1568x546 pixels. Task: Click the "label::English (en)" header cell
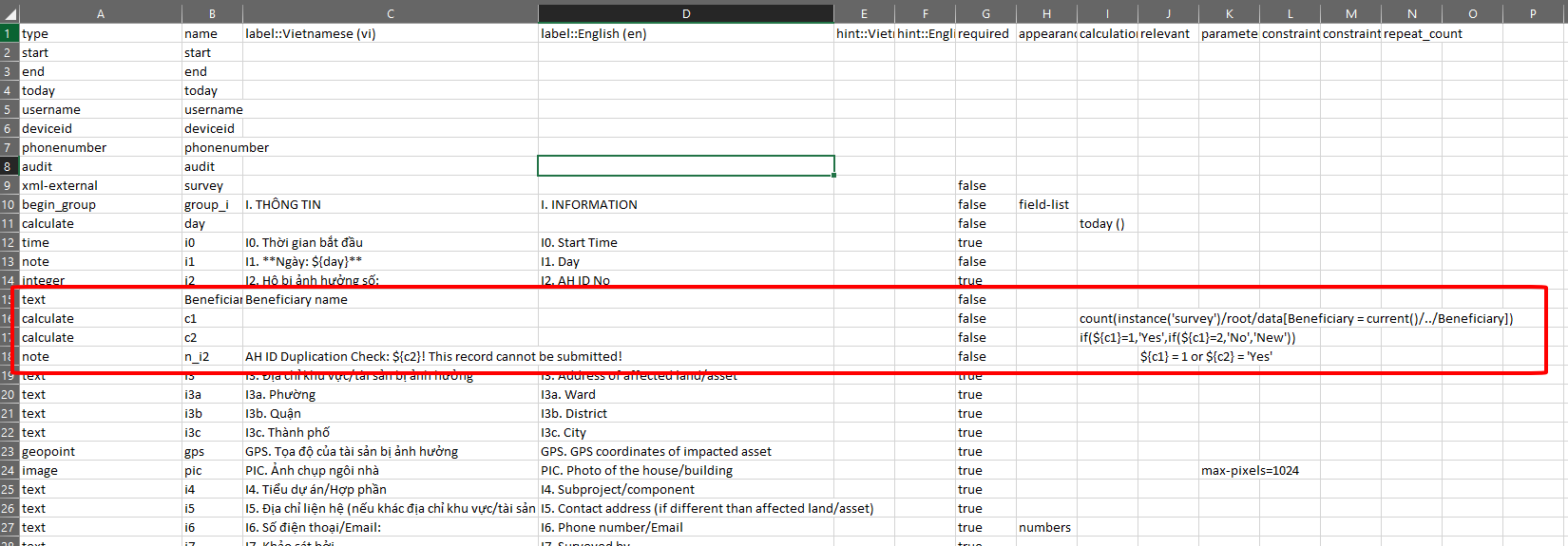(x=594, y=33)
